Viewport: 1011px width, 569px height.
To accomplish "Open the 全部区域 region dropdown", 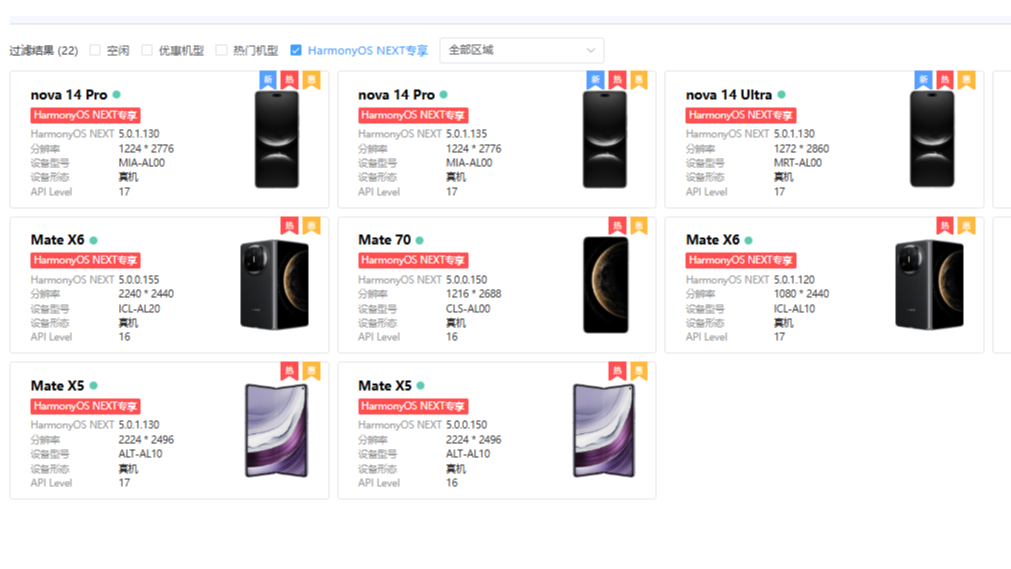I will coord(521,50).
